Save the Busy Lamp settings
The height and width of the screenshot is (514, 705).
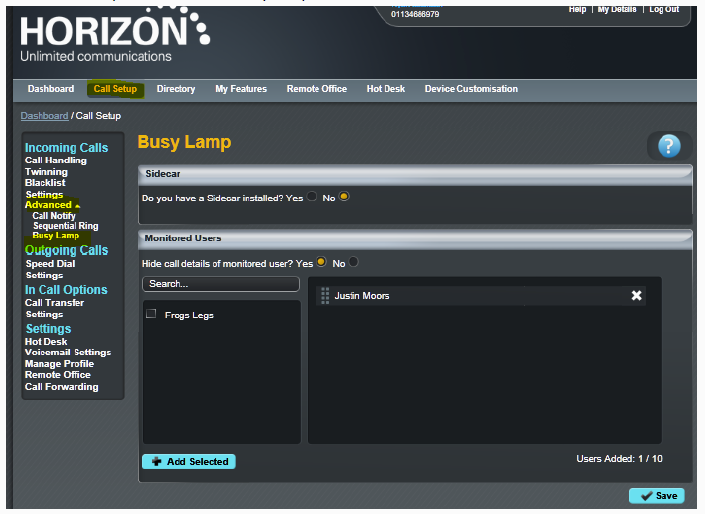tap(657, 496)
